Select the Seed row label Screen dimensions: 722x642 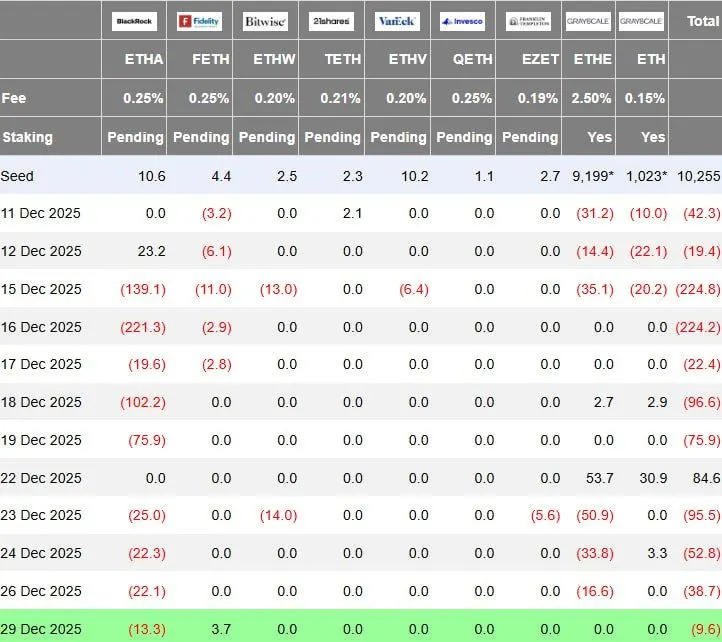tap(18, 176)
